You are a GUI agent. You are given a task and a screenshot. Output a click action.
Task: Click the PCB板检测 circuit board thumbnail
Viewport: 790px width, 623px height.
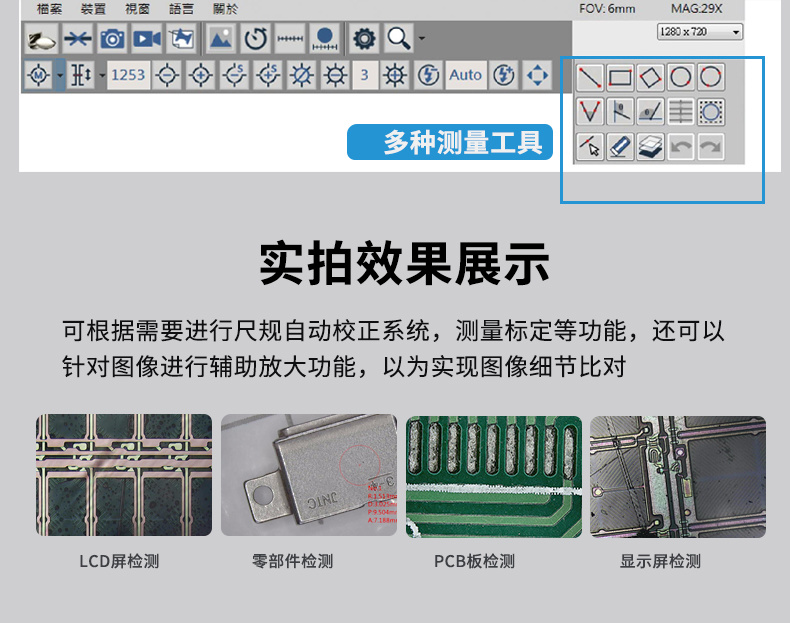pos(494,476)
